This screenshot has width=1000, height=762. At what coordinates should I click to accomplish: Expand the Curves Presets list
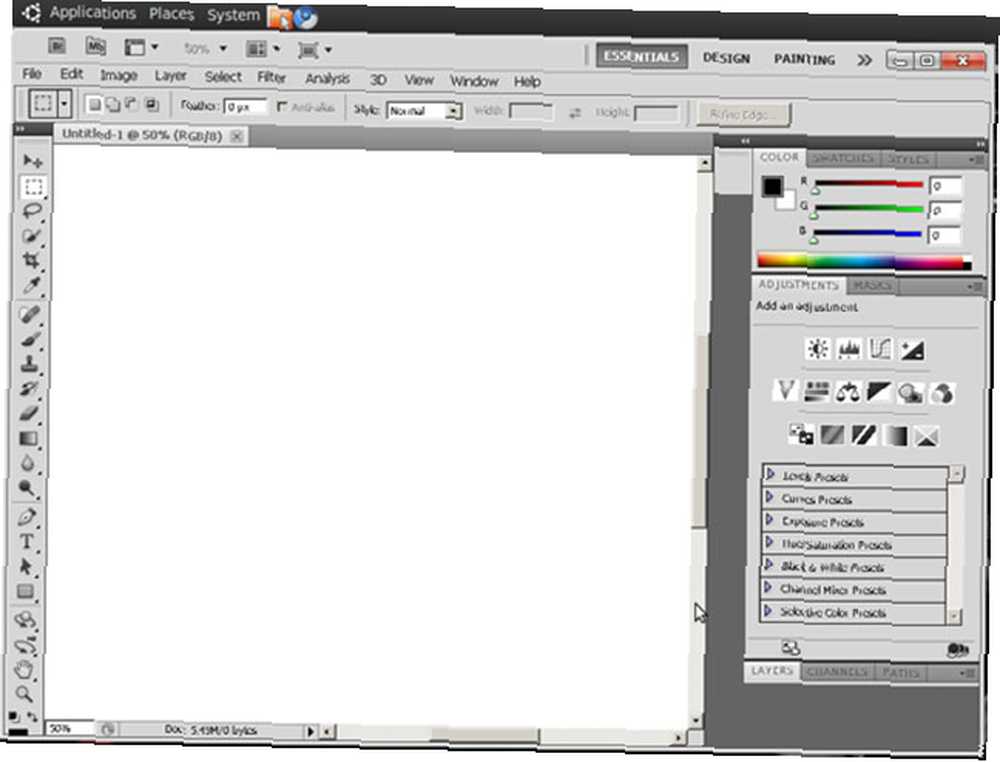769,497
